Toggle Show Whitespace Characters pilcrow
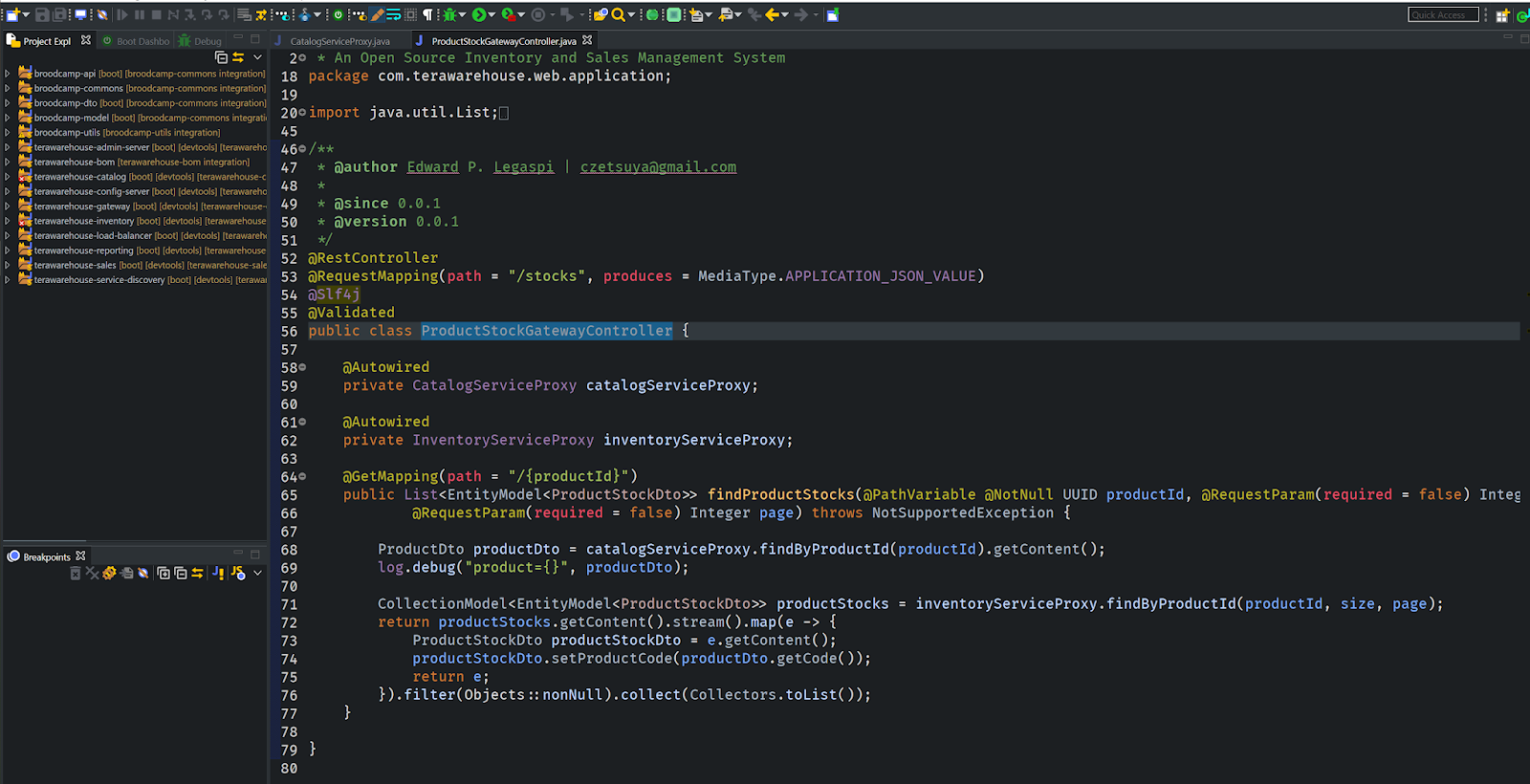Viewport: 1530px width, 784px height. click(427, 14)
